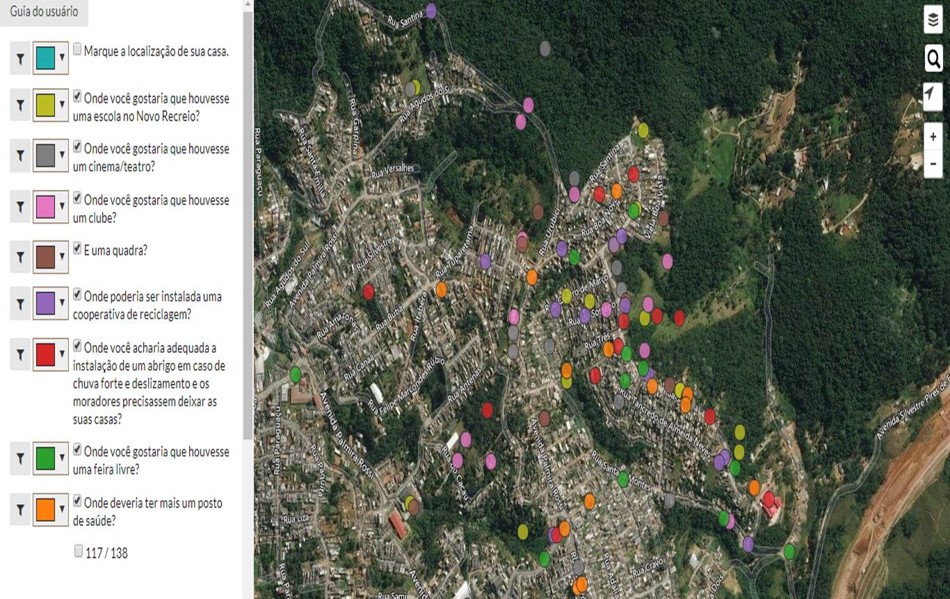Select the red shelter color swatch
Image resolution: width=950 pixels, height=599 pixels.
click(x=45, y=354)
